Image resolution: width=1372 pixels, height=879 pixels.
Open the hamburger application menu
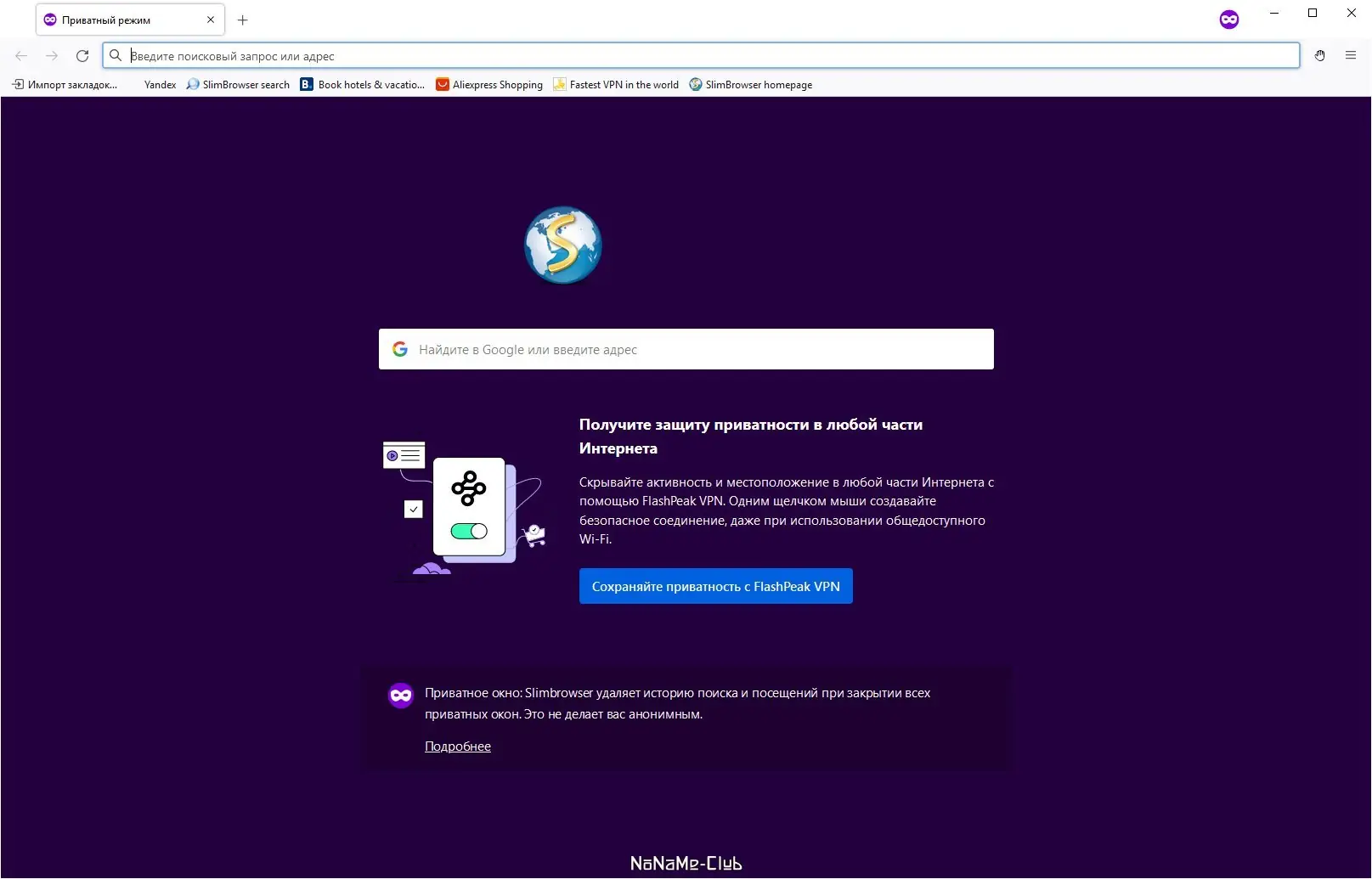1351,55
